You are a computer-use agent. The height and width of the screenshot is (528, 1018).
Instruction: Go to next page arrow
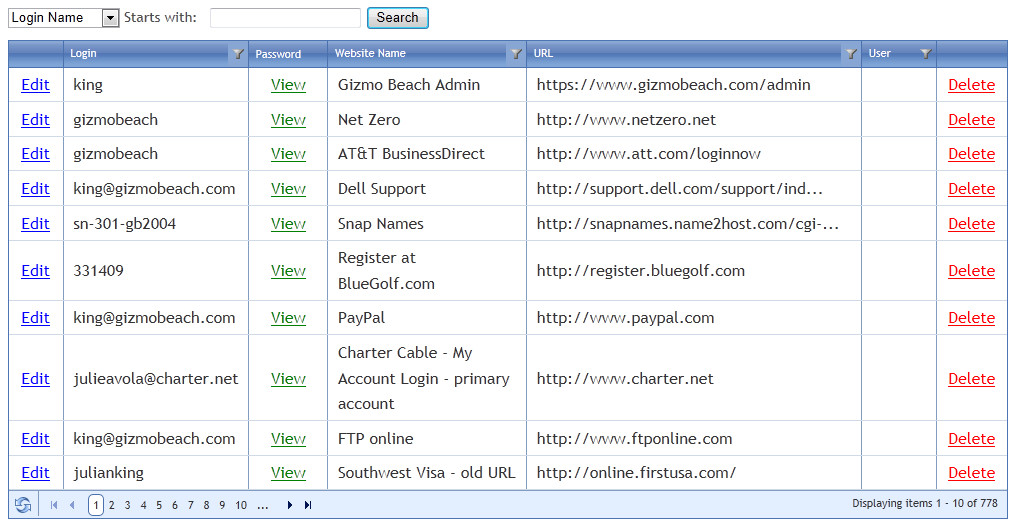tap(290, 505)
